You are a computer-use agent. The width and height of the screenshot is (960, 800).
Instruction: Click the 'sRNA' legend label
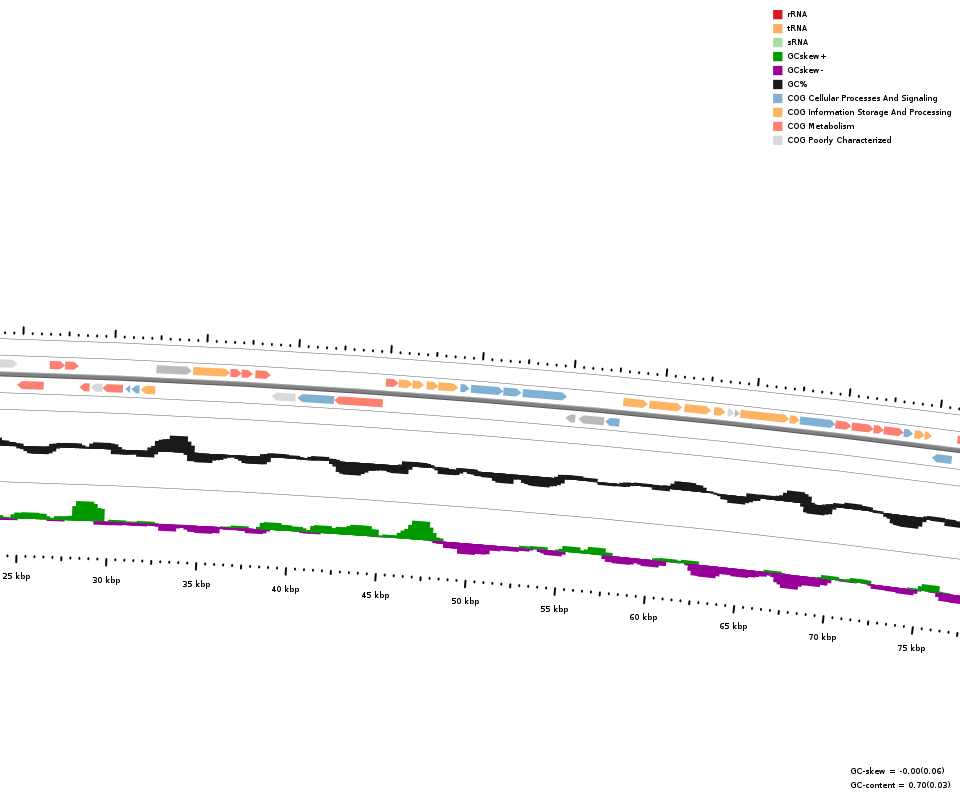(798, 42)
